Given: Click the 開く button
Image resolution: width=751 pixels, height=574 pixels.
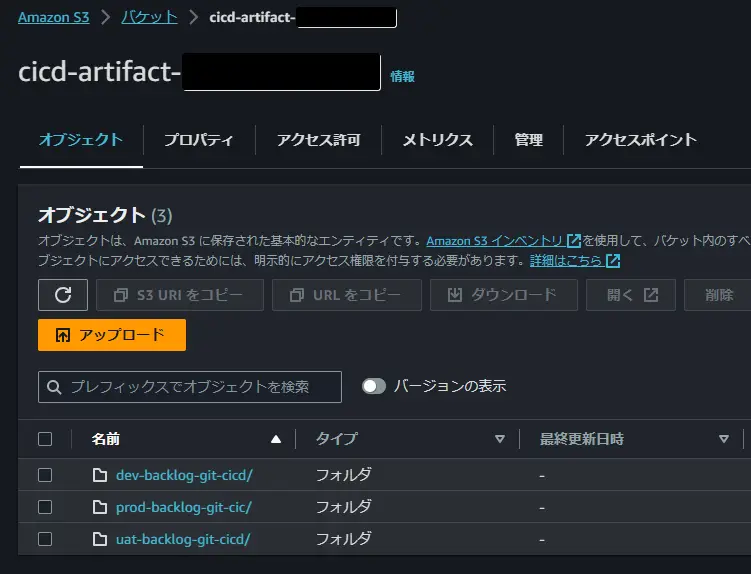Looking at the screenshot, I should click(x=631, y=295).
